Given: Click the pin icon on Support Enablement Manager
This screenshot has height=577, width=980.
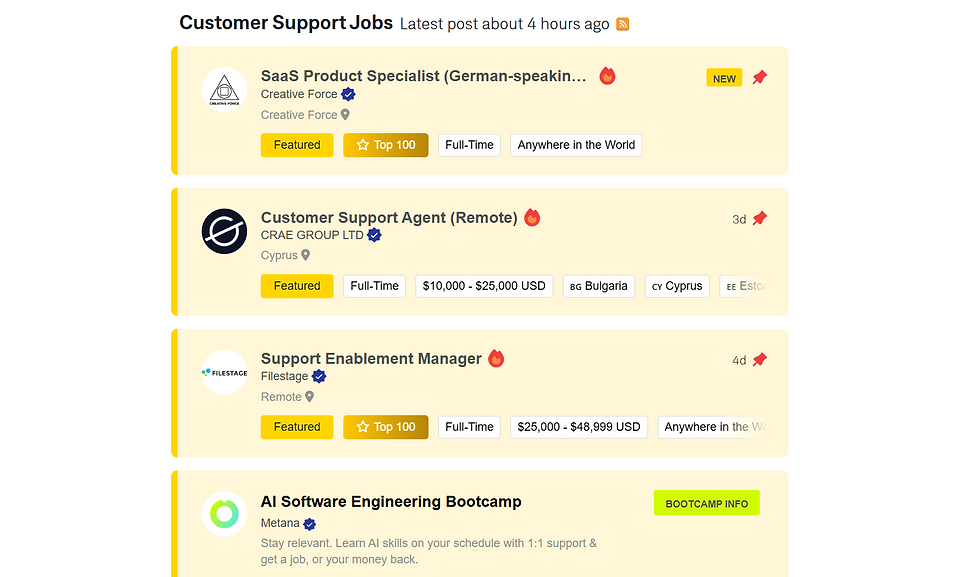Looking at the screenshot, I should tap(760, 359).
